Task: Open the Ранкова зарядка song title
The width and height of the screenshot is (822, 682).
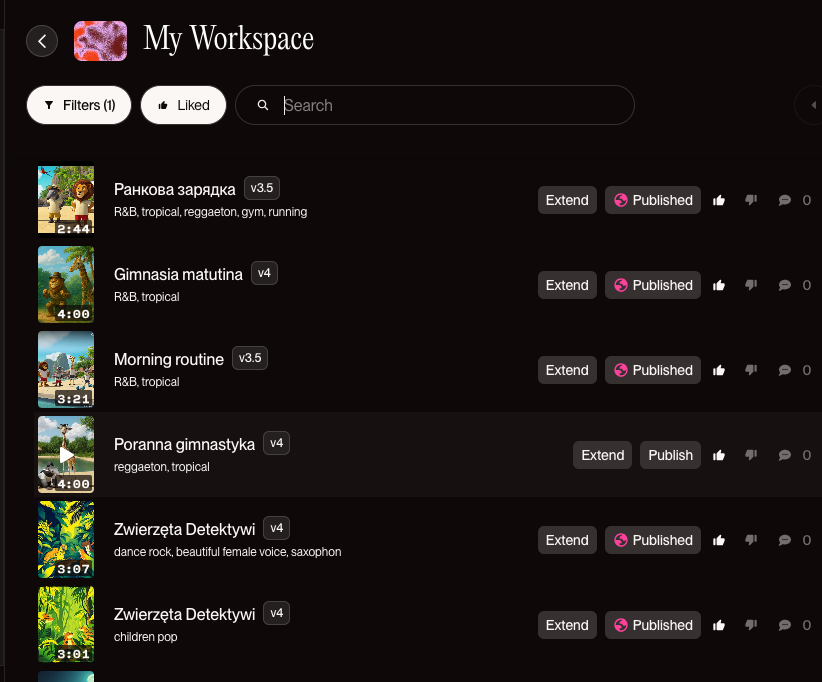Action: click(175, 189)
